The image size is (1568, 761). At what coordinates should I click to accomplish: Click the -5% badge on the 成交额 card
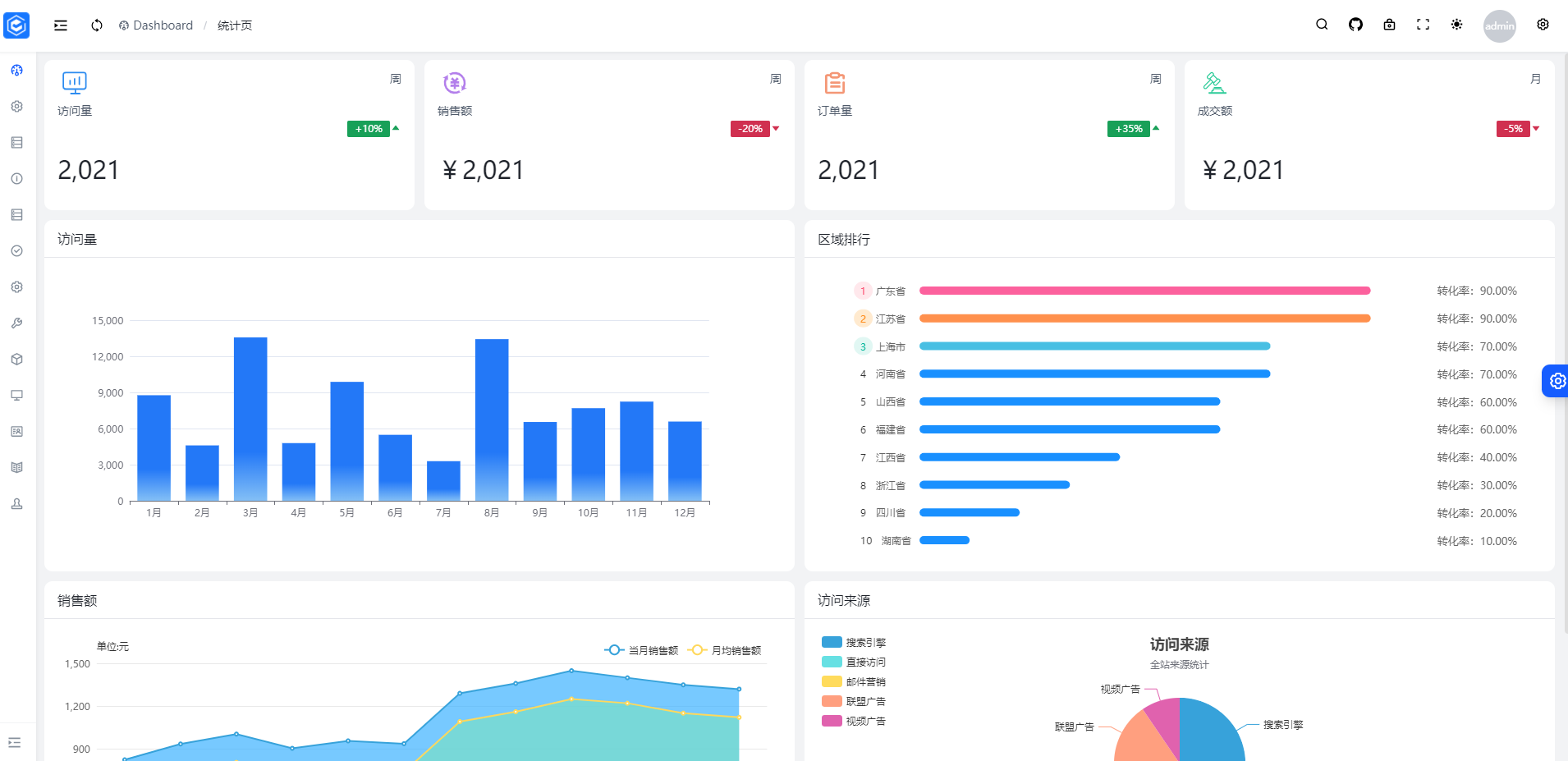(1513, 129)
